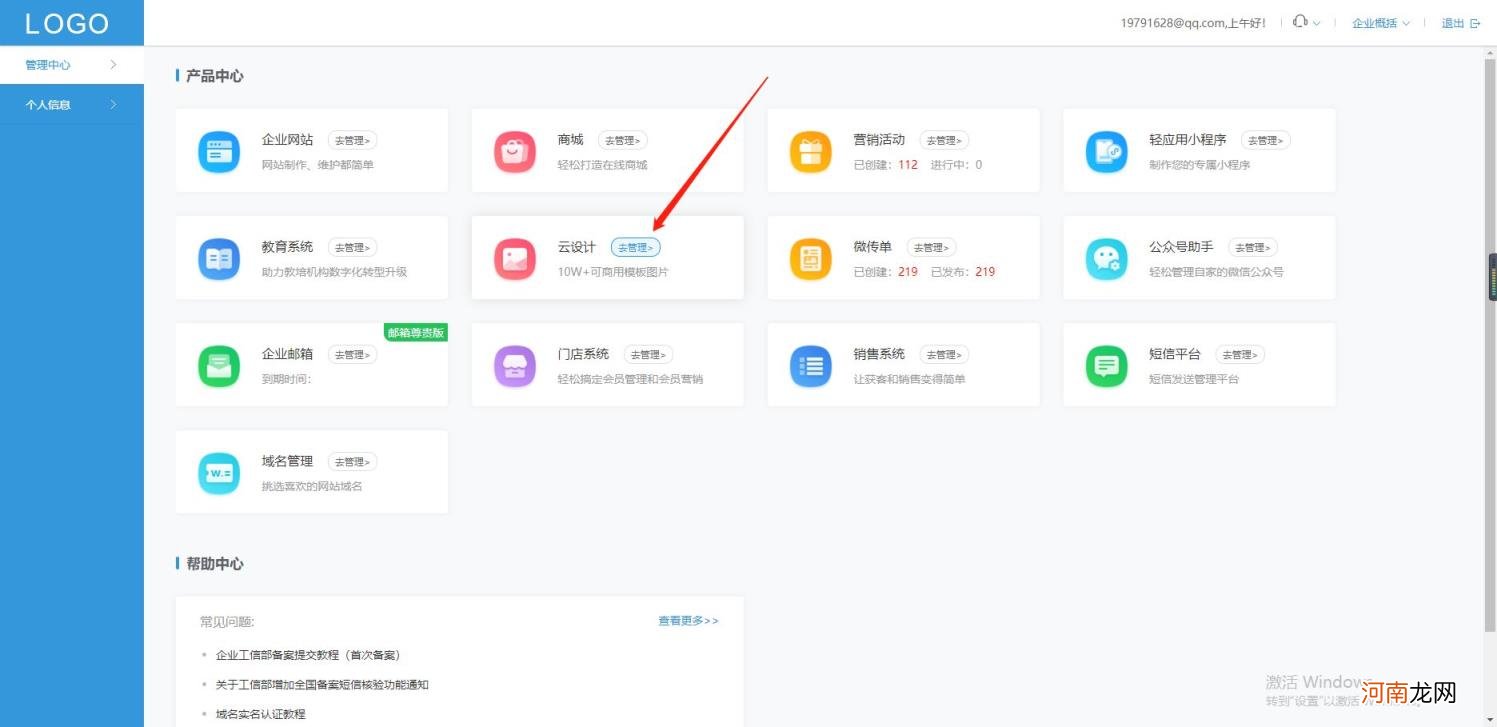
Task: Click the 轻松搞定会员管理和会员营销 description
Action: tap(630, 379)
